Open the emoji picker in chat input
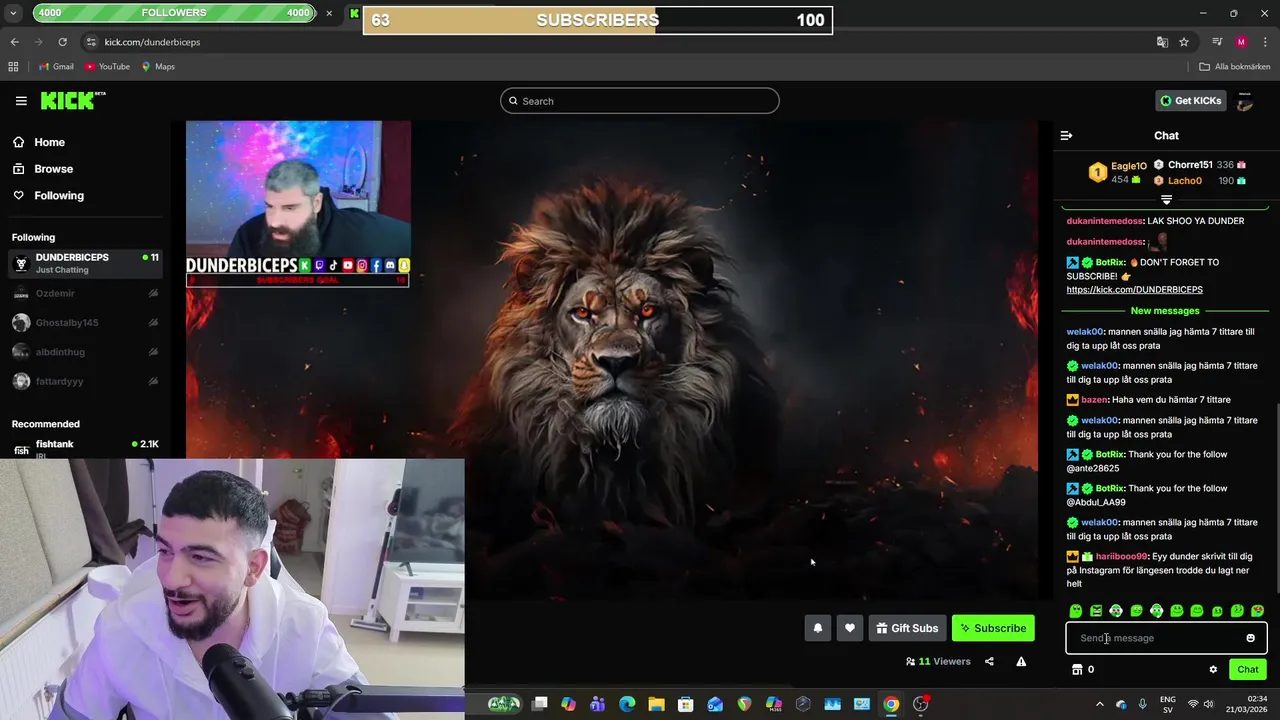 point(1250,638)
